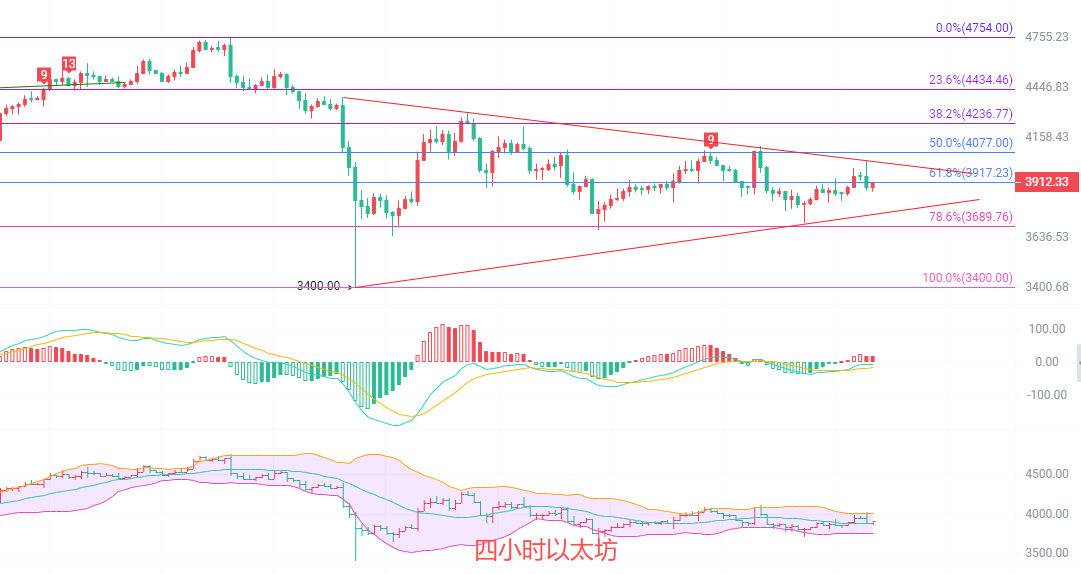Select the 4500.00 Bollinger panel axis value
The image size is (1081, 574).
[x=1047, y=475]
